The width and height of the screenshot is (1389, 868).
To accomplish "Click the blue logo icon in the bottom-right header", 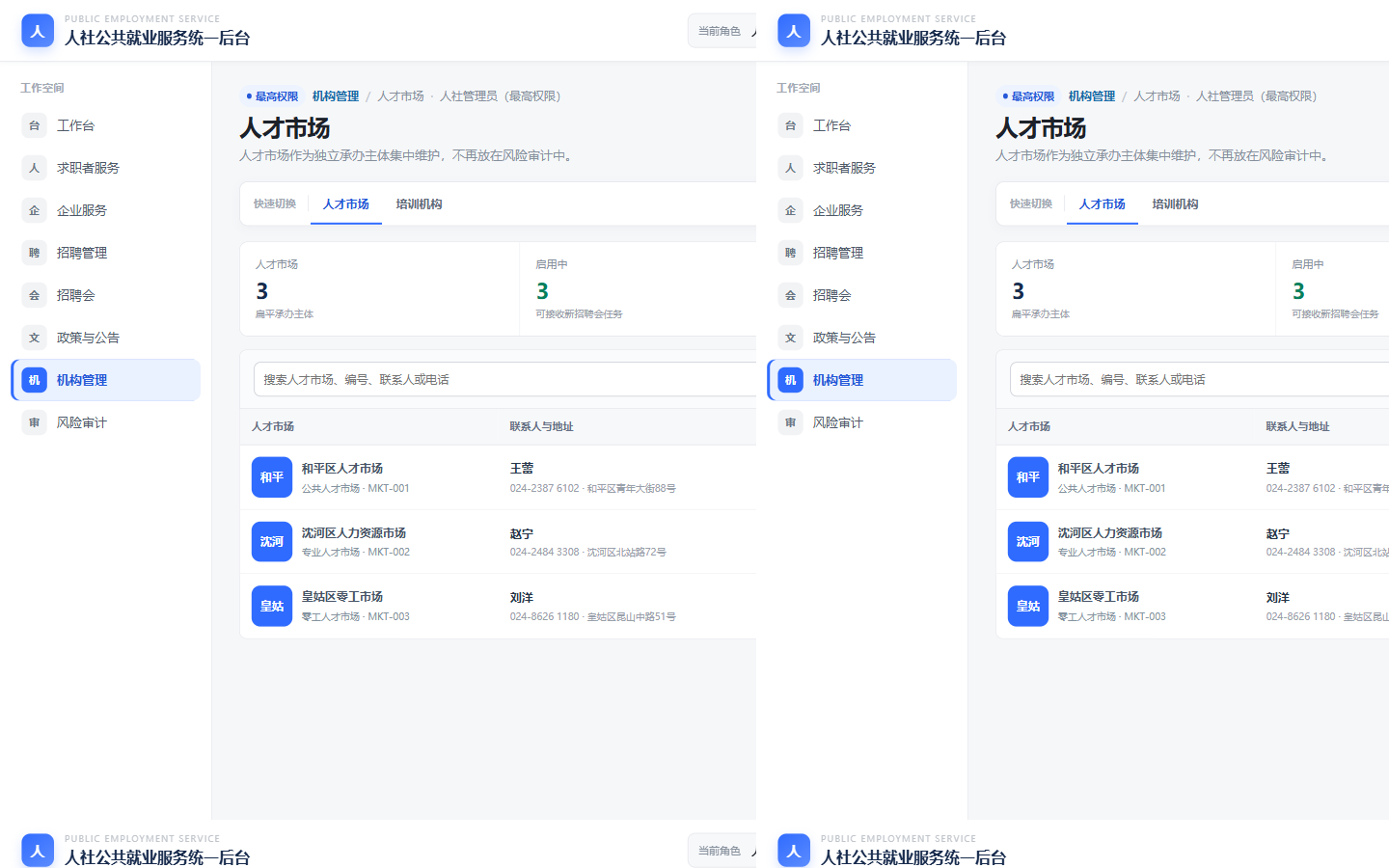I will (x=794, y=851).
